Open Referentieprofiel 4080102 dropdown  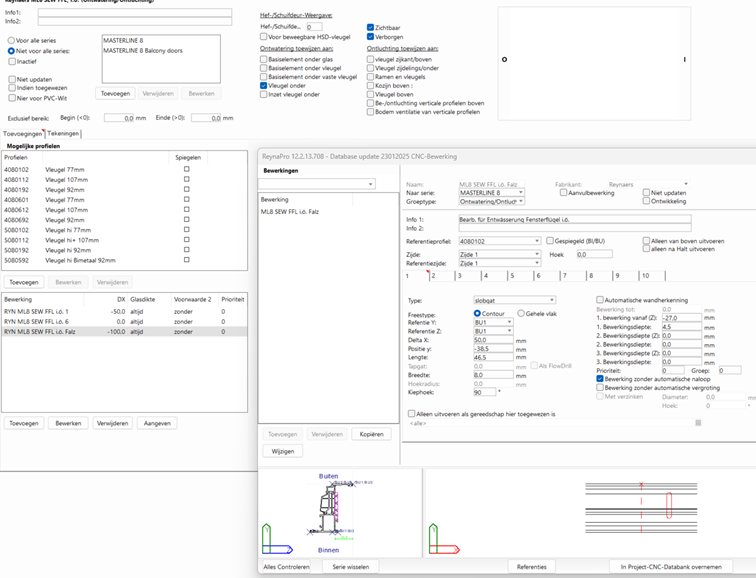pyautogui.click(x=537, y=241)
